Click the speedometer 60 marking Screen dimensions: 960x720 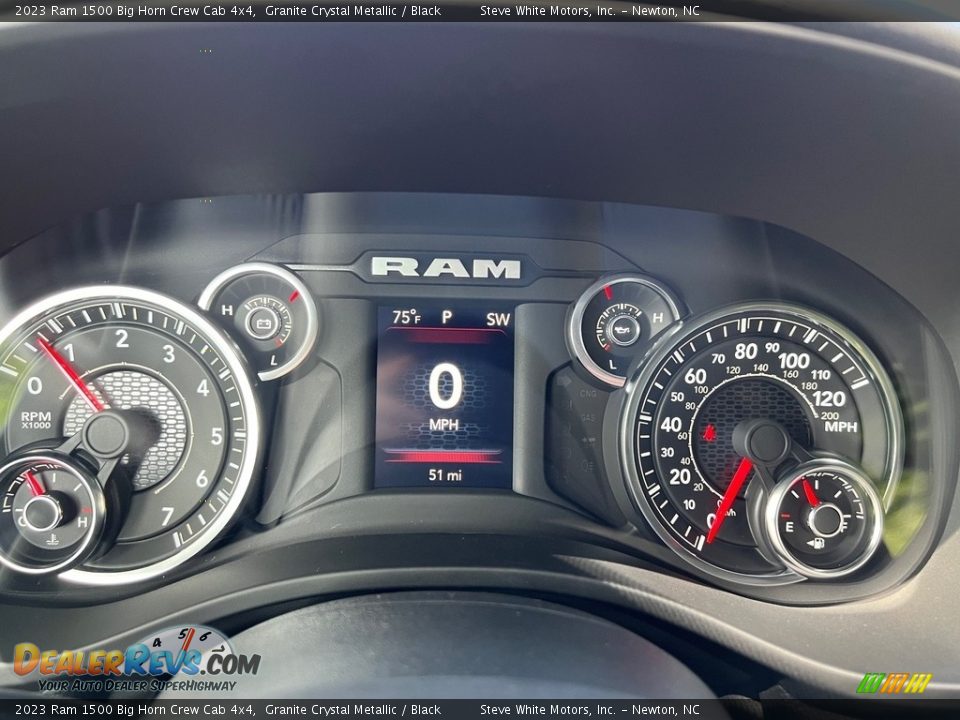click(x=695, y=375)
